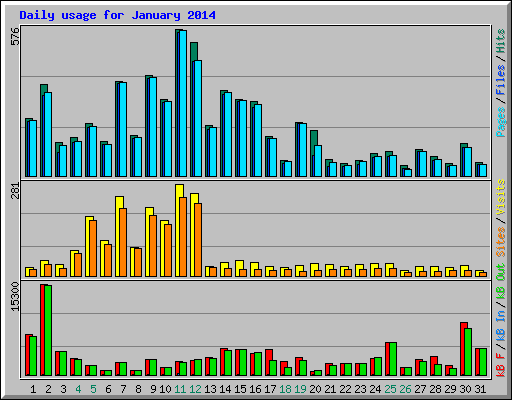
Task: Click weekend day 19 on the x-axis
Action: tap(300, 389)
